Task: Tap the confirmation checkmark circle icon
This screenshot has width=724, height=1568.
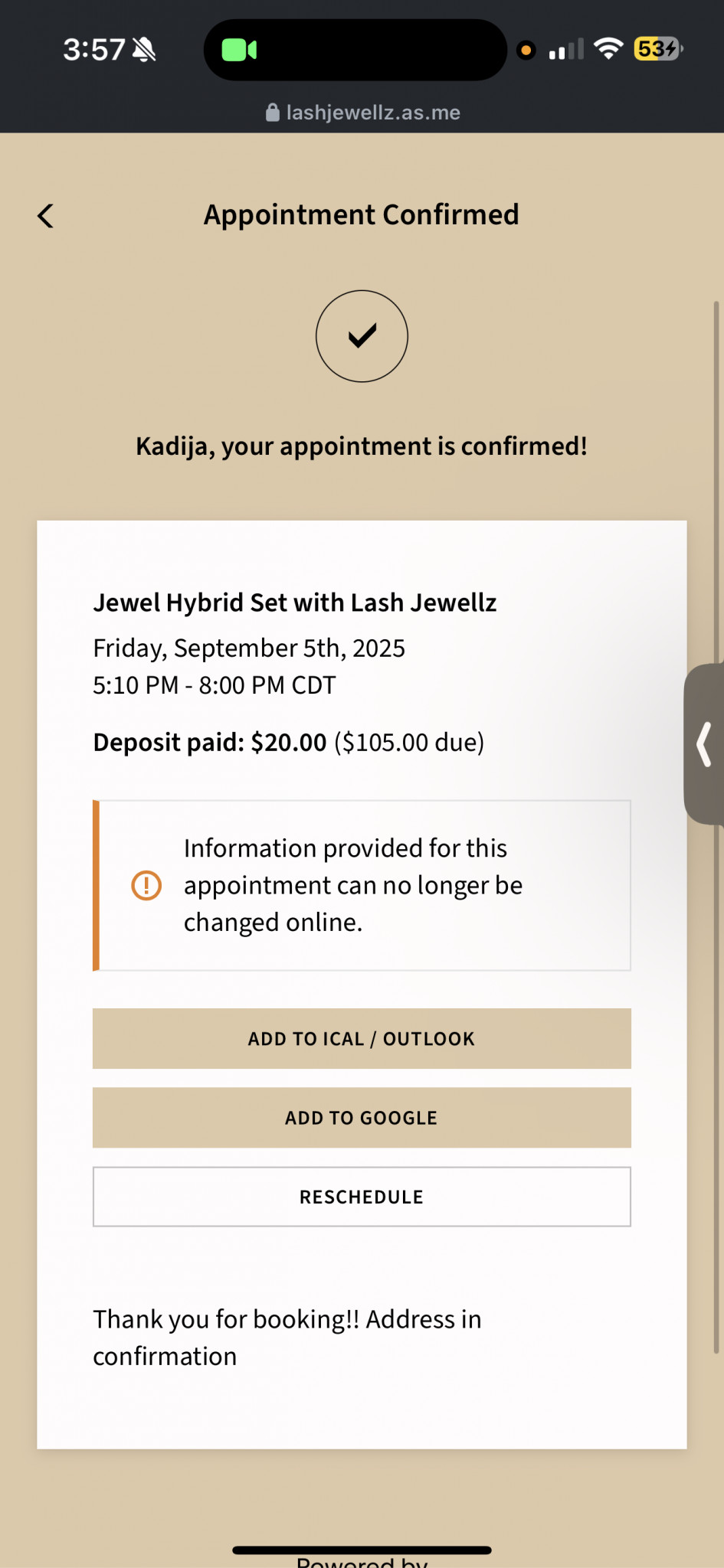Action: click(x=362, y=336)
